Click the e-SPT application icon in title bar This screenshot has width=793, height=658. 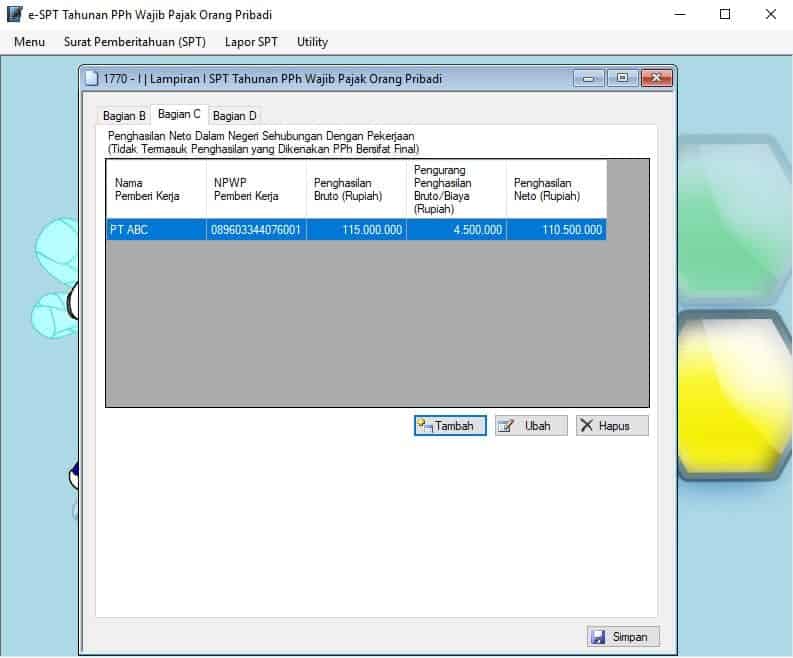[x=14, y=15]
